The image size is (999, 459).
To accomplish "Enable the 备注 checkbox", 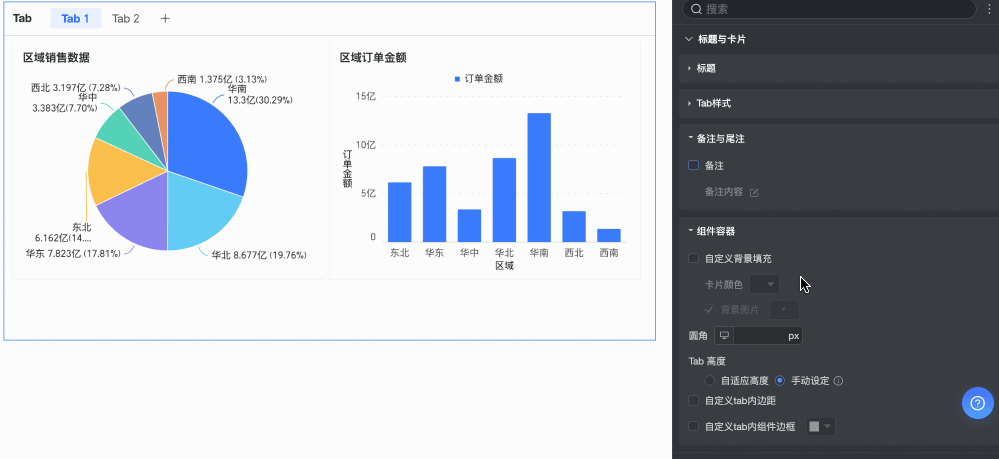I will pyautogui.click(x=694, y=165).
